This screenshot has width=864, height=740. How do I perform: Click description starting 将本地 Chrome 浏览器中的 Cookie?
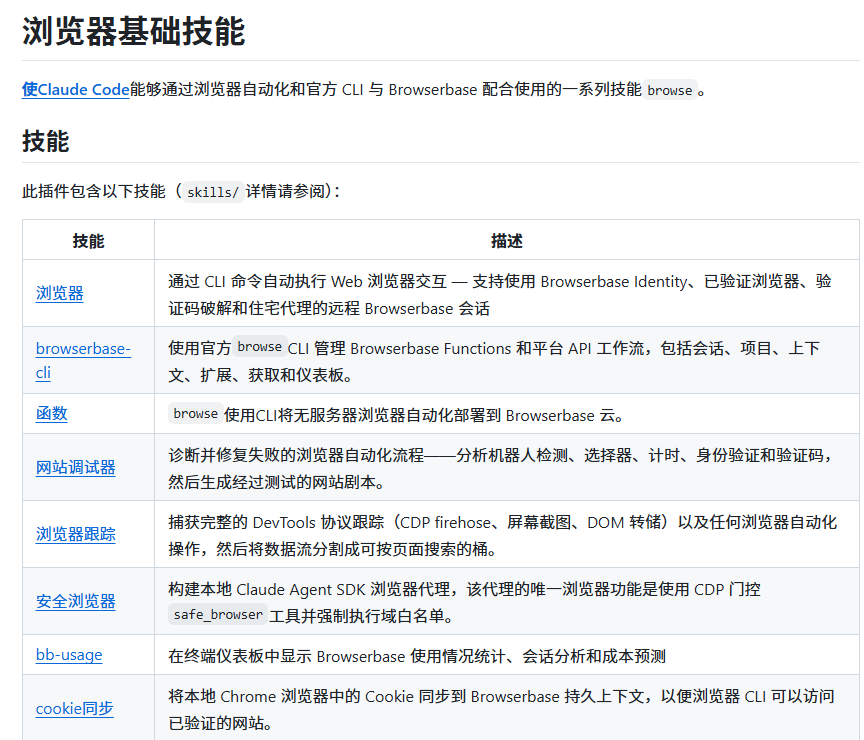501,710
